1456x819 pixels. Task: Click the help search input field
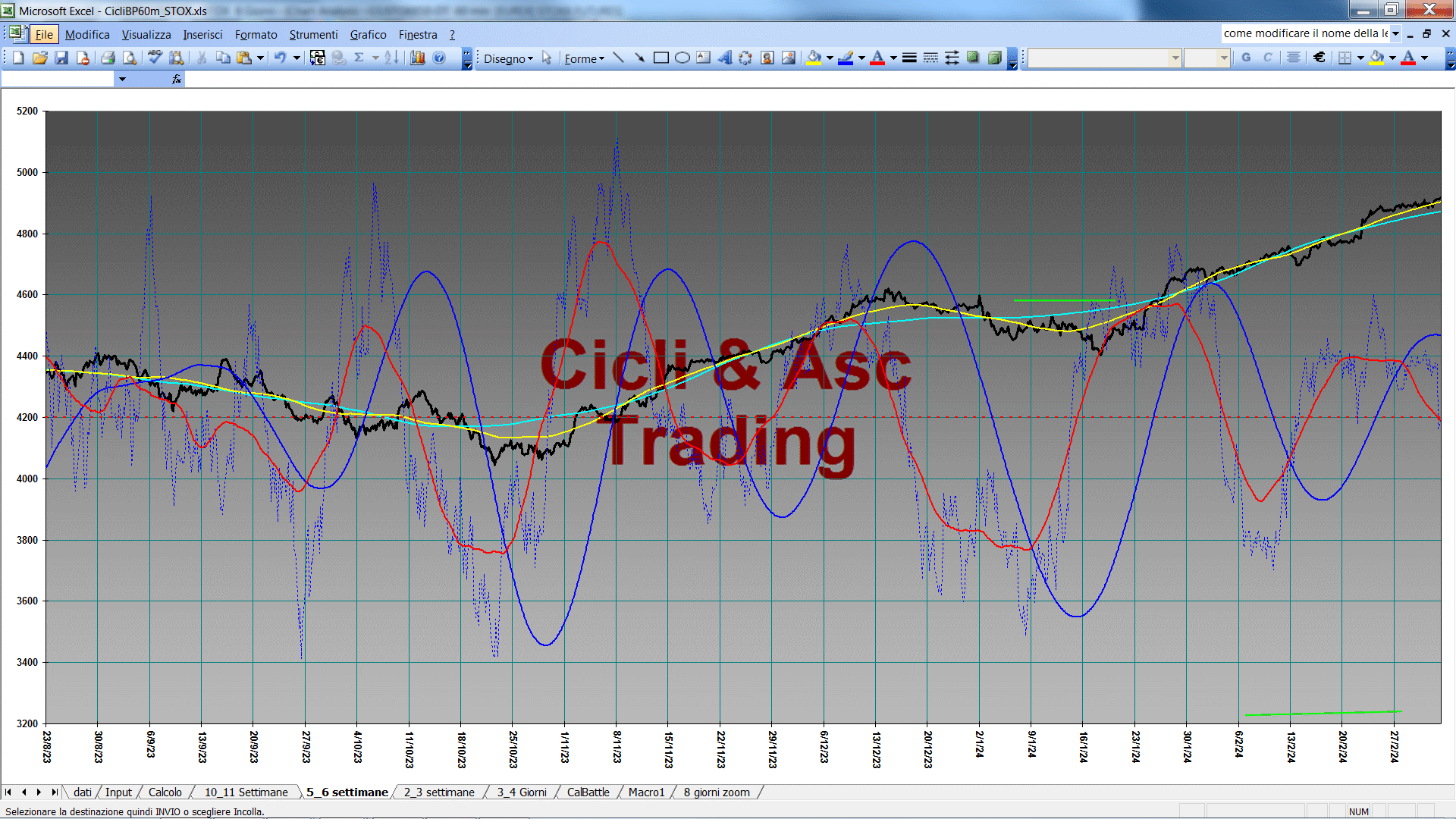pyautogui.click(x=1305, y=33)
